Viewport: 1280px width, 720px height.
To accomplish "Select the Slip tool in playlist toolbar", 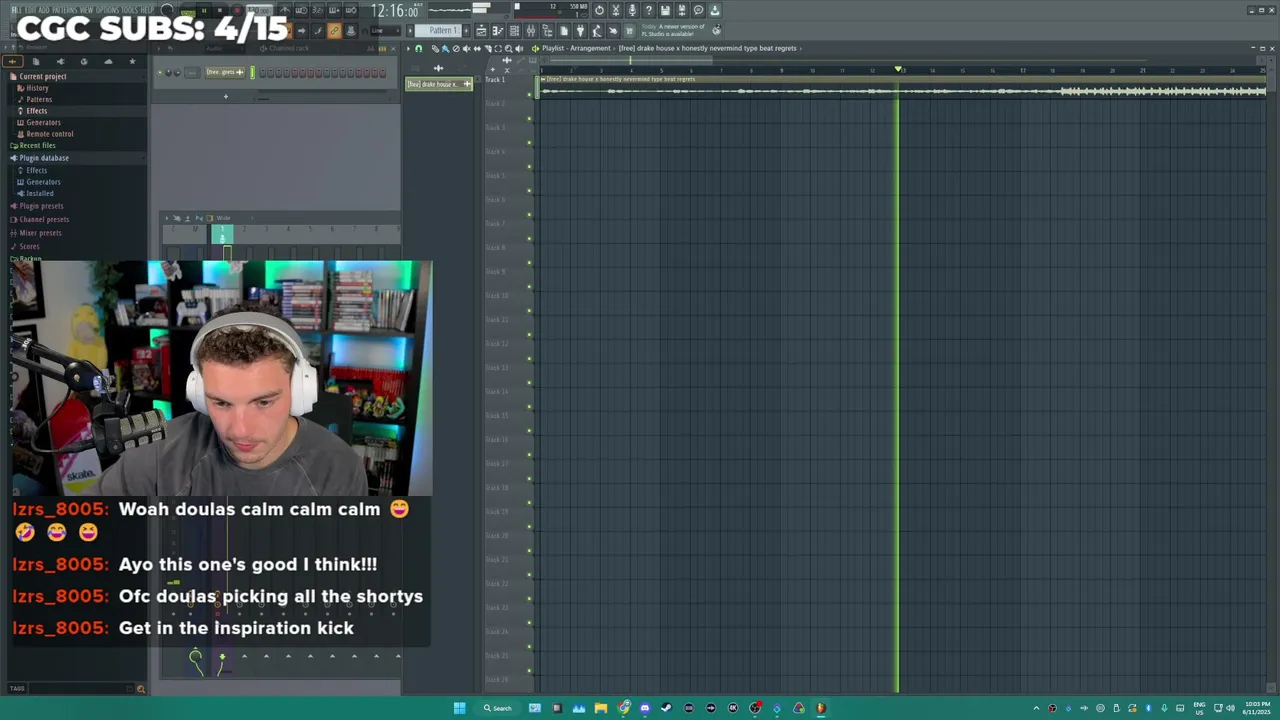I will pos(477,48).
